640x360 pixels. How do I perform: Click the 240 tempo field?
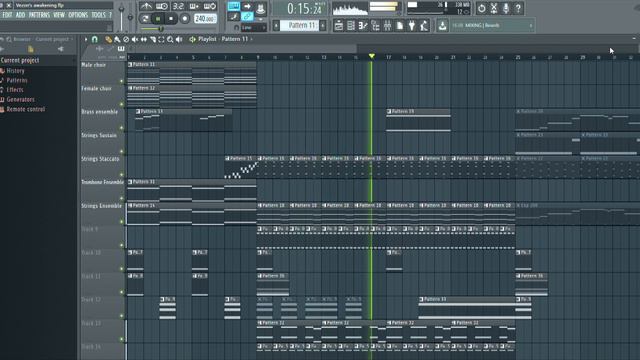(205, 19)
